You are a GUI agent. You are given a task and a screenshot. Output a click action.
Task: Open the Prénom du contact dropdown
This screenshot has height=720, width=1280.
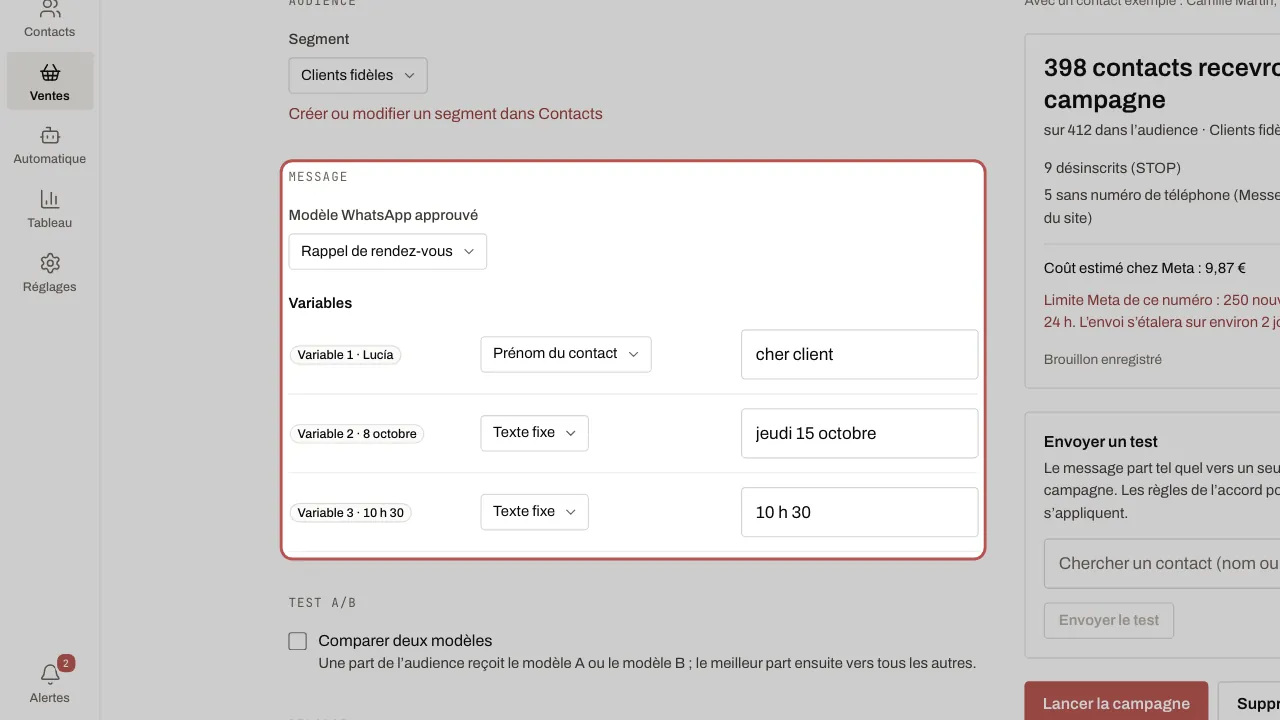(566, 354)
